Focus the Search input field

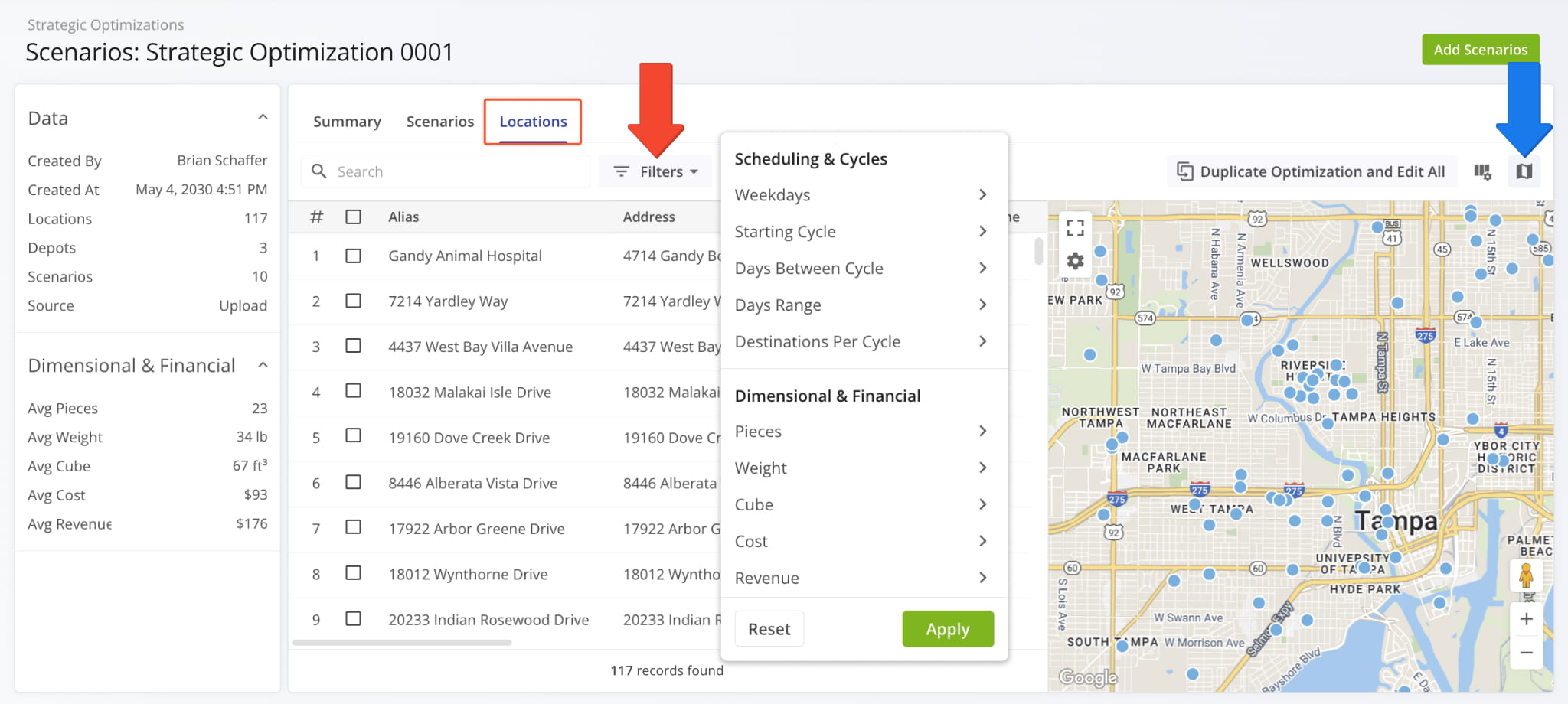pos(456,171)
